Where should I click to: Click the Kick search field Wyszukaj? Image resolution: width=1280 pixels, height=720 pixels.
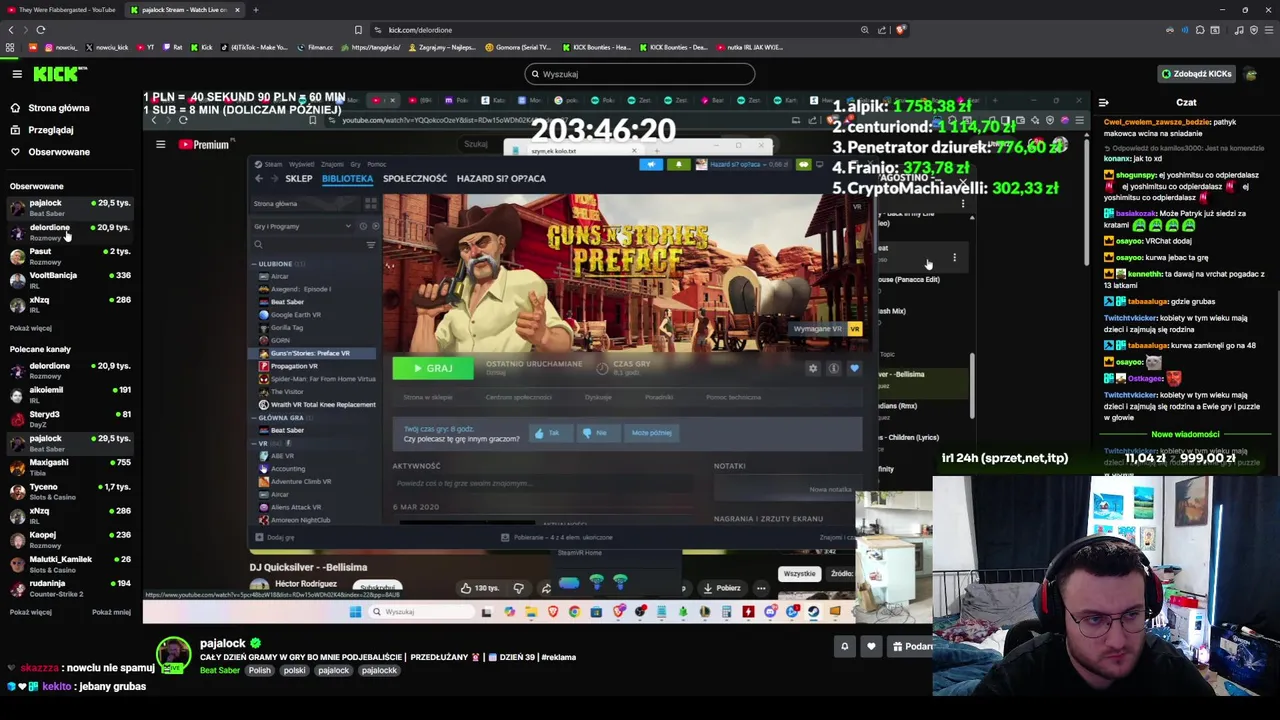coord(640,74)
